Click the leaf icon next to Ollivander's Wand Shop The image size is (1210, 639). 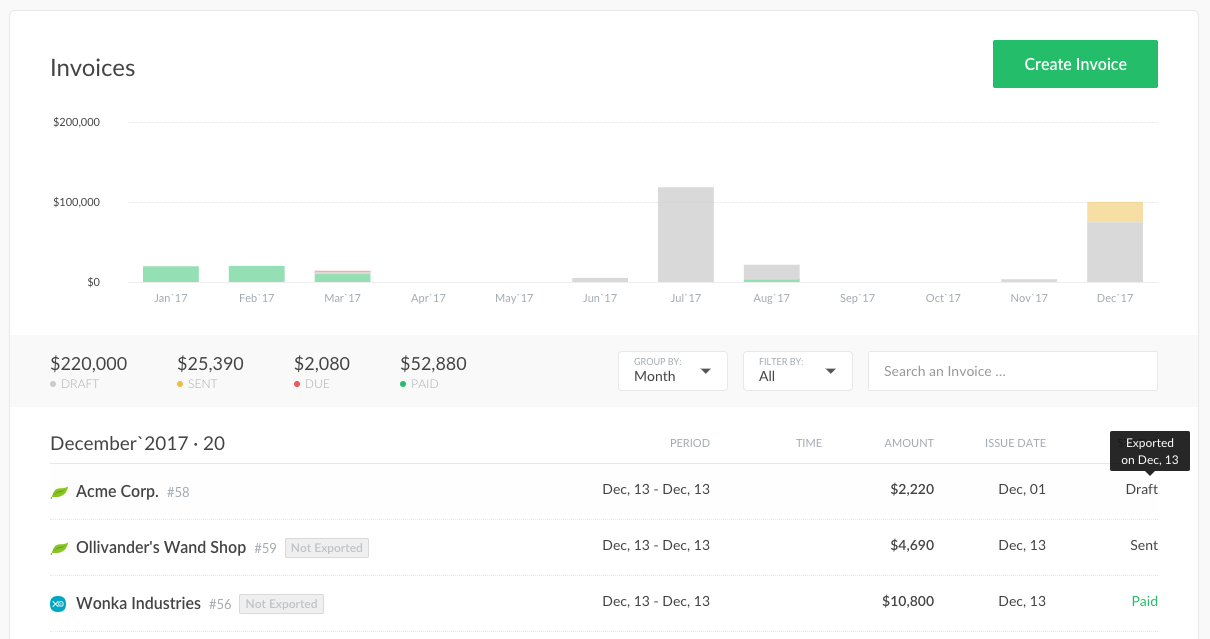coord(59,548)
